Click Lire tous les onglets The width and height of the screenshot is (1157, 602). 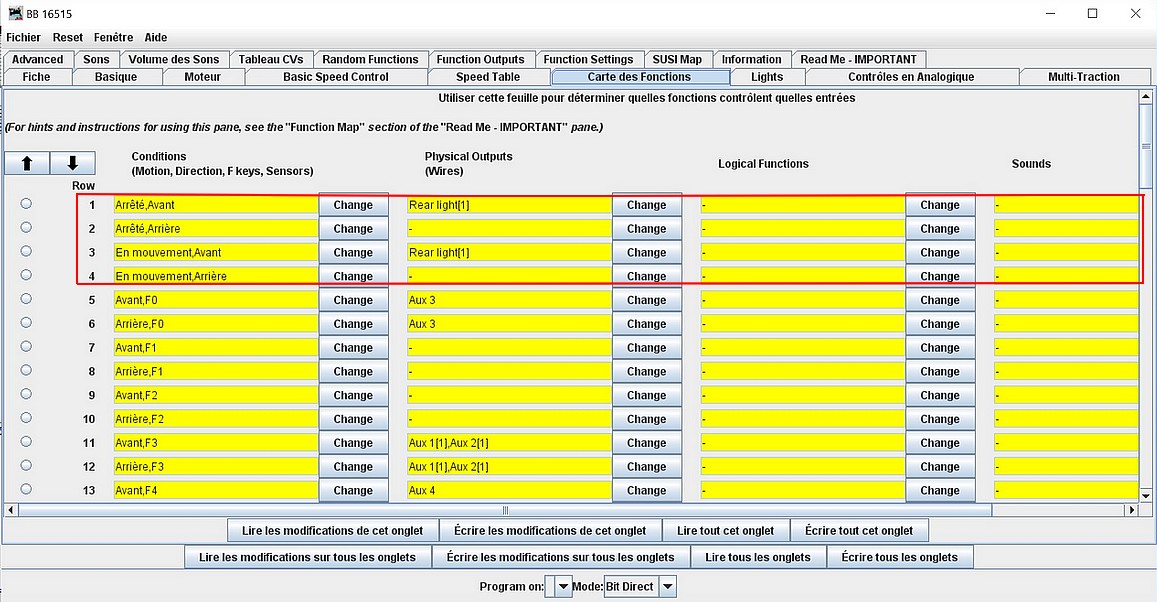(x=758, y=557)
